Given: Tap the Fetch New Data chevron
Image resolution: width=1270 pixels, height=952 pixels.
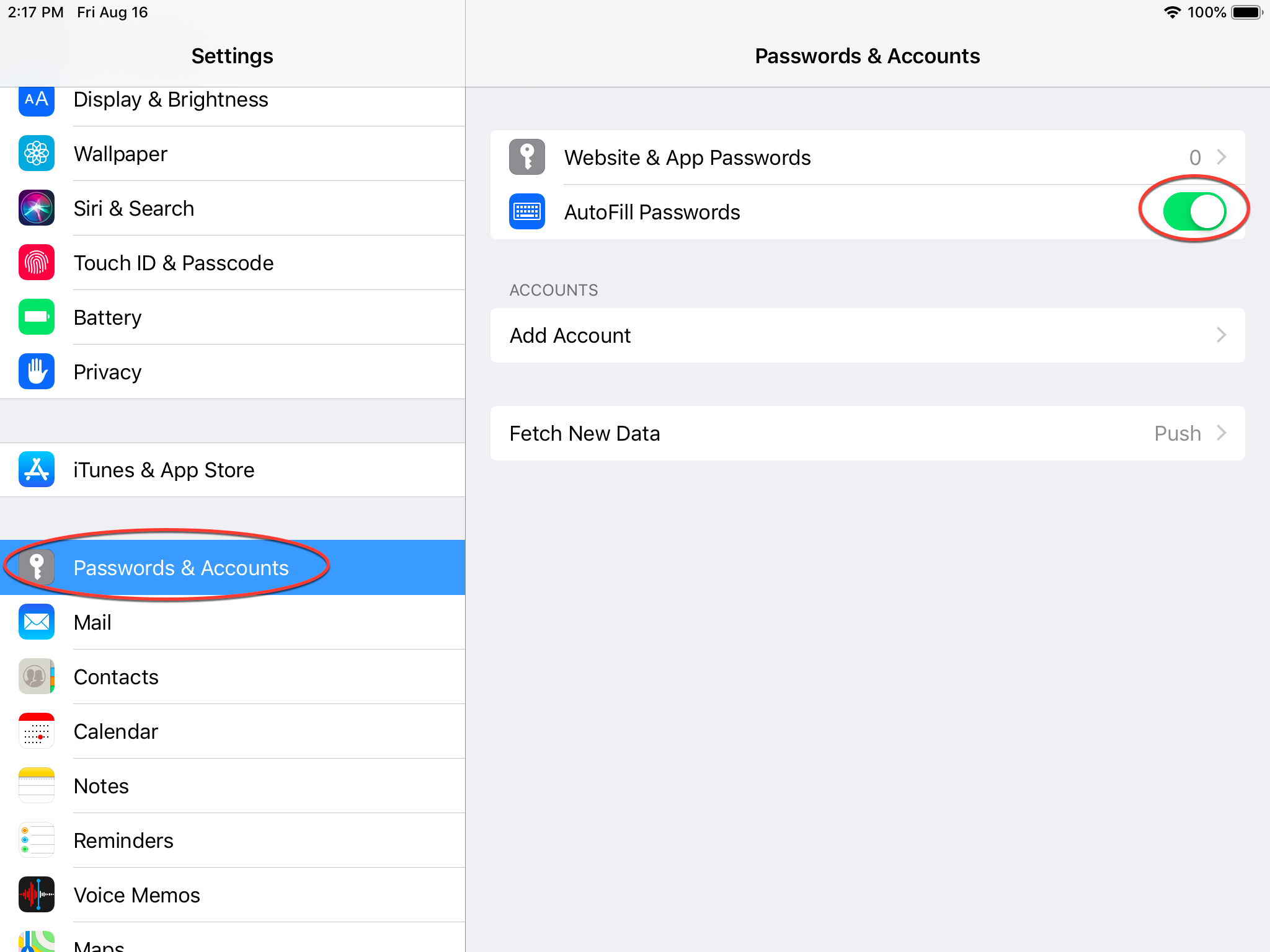Looking at the screenshot, I should coord(1222,433).
